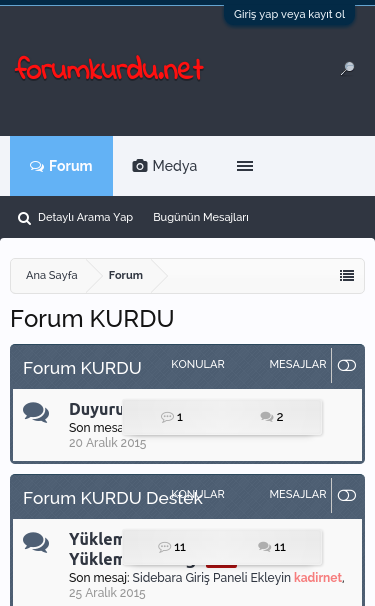Click the Yükleme topics count 11

click(172, 547)
